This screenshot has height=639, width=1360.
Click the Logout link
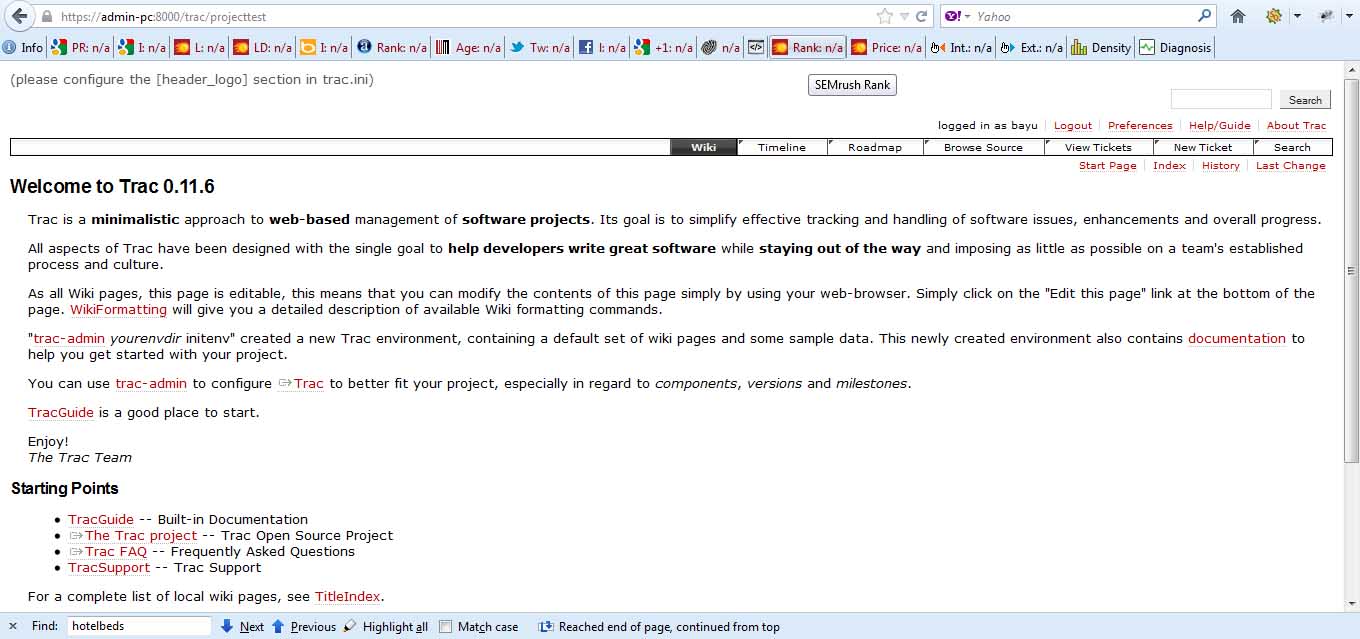[1072, 125]
